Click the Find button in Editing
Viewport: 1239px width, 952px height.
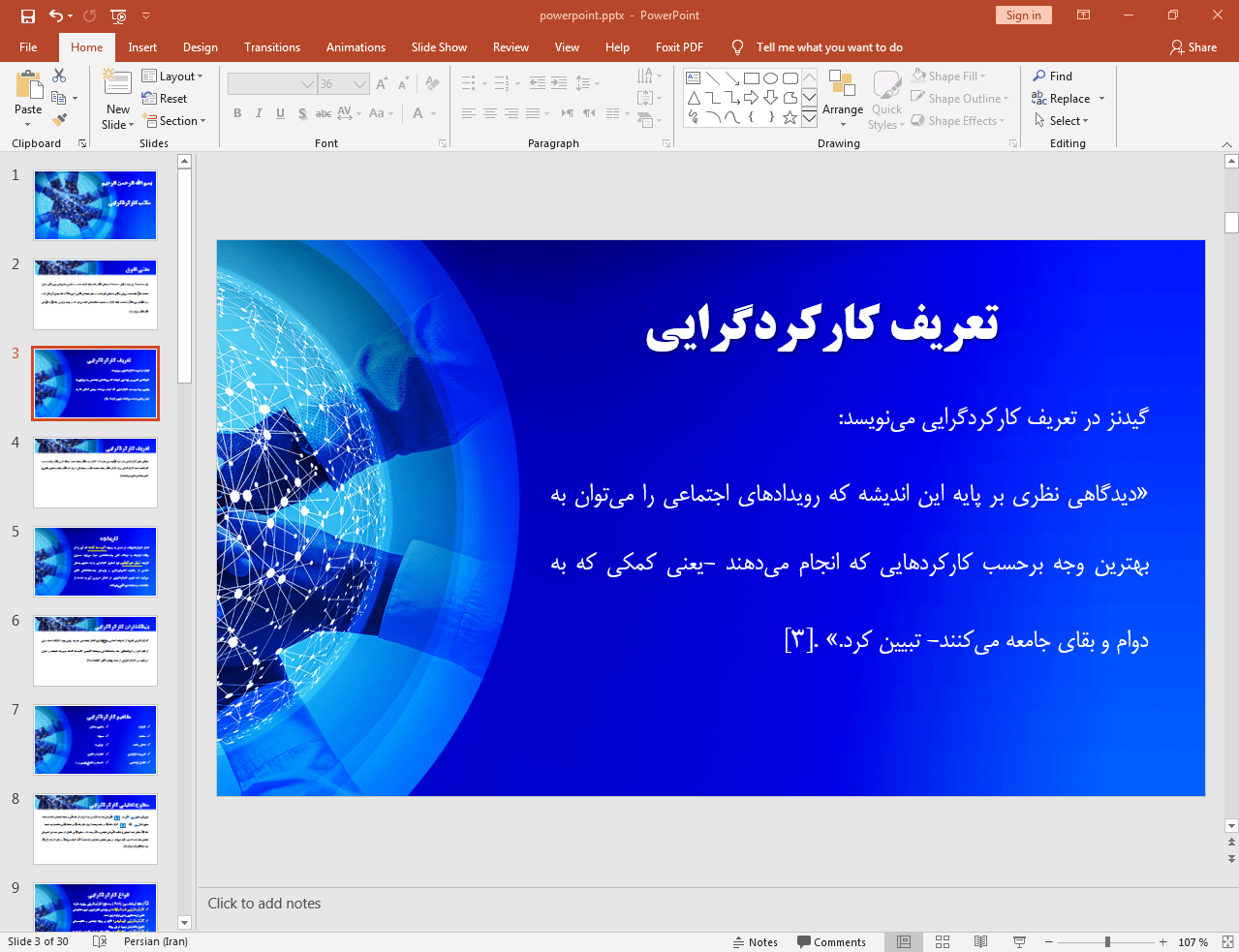(x=1053, y=77)
